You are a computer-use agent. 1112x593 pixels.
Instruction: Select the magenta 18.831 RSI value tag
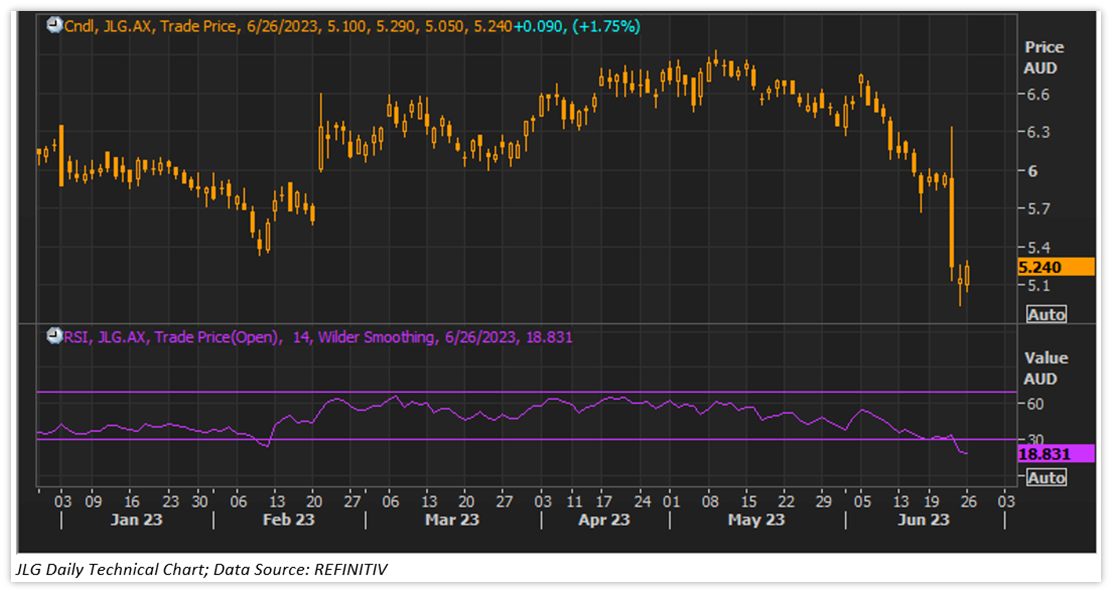click(1054, 454)
